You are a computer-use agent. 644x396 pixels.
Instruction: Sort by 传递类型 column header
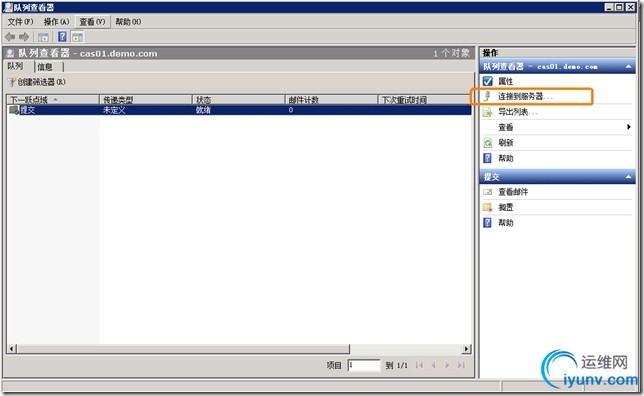click(146, 99)
